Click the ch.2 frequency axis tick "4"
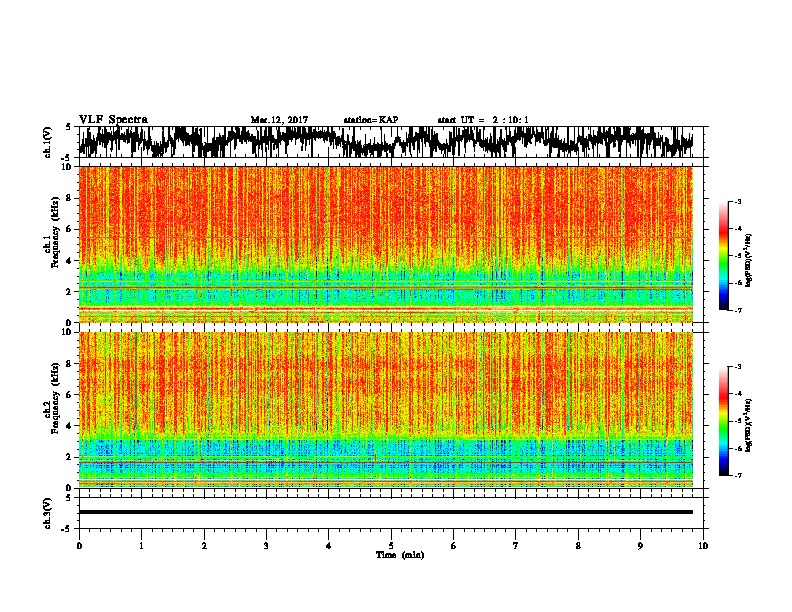This screenshot has height=612, width=792. (70, 426)
